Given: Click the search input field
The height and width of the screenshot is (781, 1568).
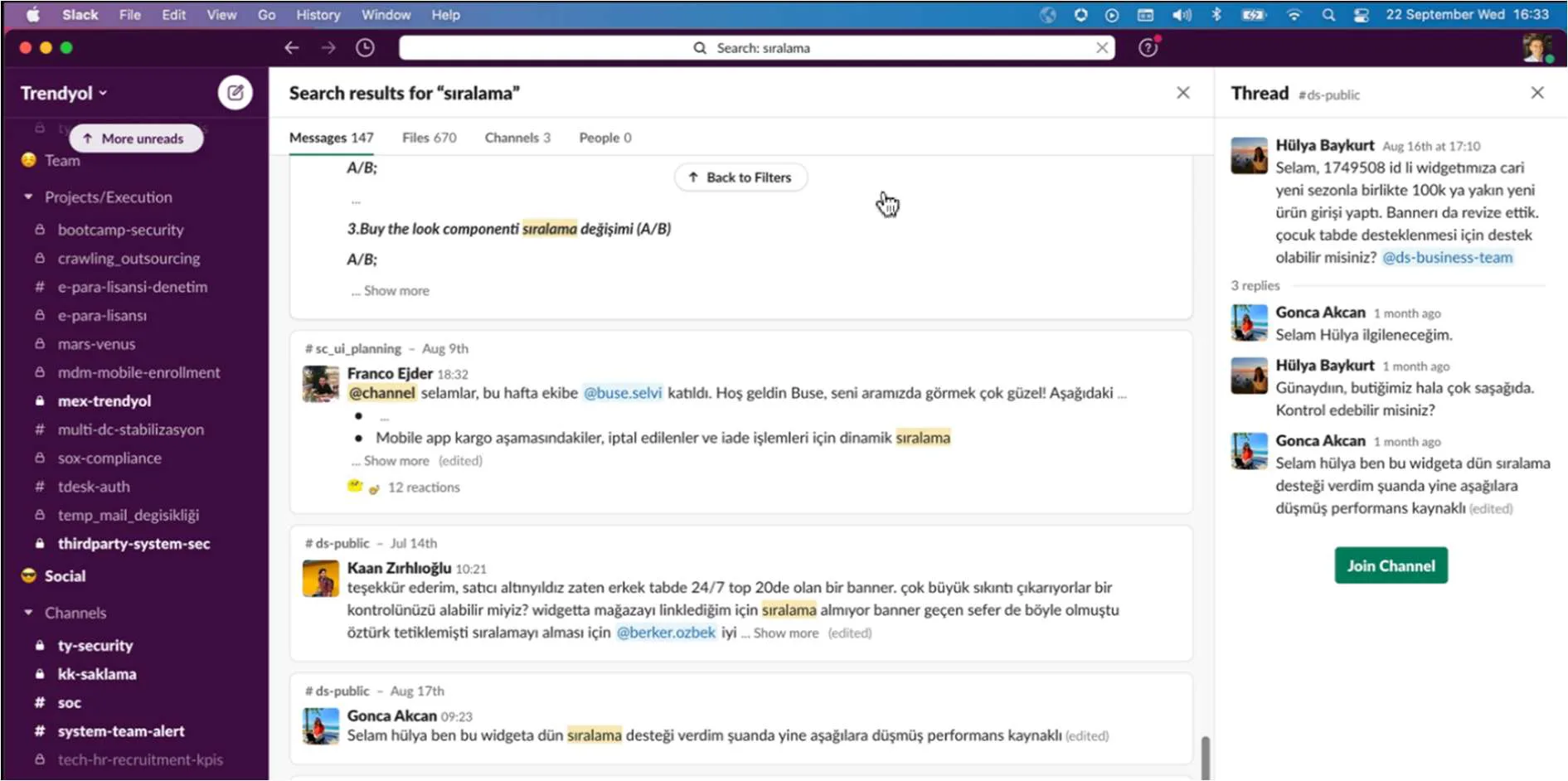Looking at the screenshot, I should tap(756, 48).
